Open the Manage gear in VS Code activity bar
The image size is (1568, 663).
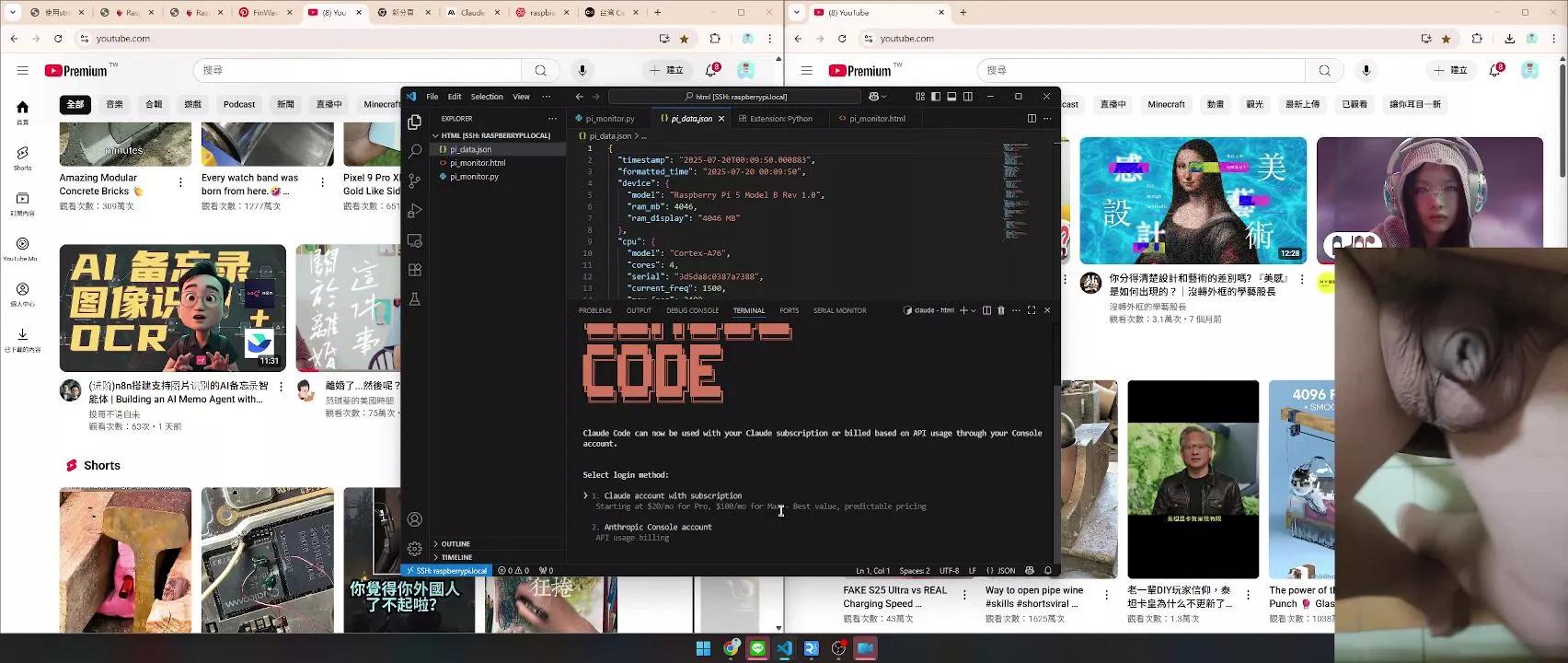tap(415, 549)
